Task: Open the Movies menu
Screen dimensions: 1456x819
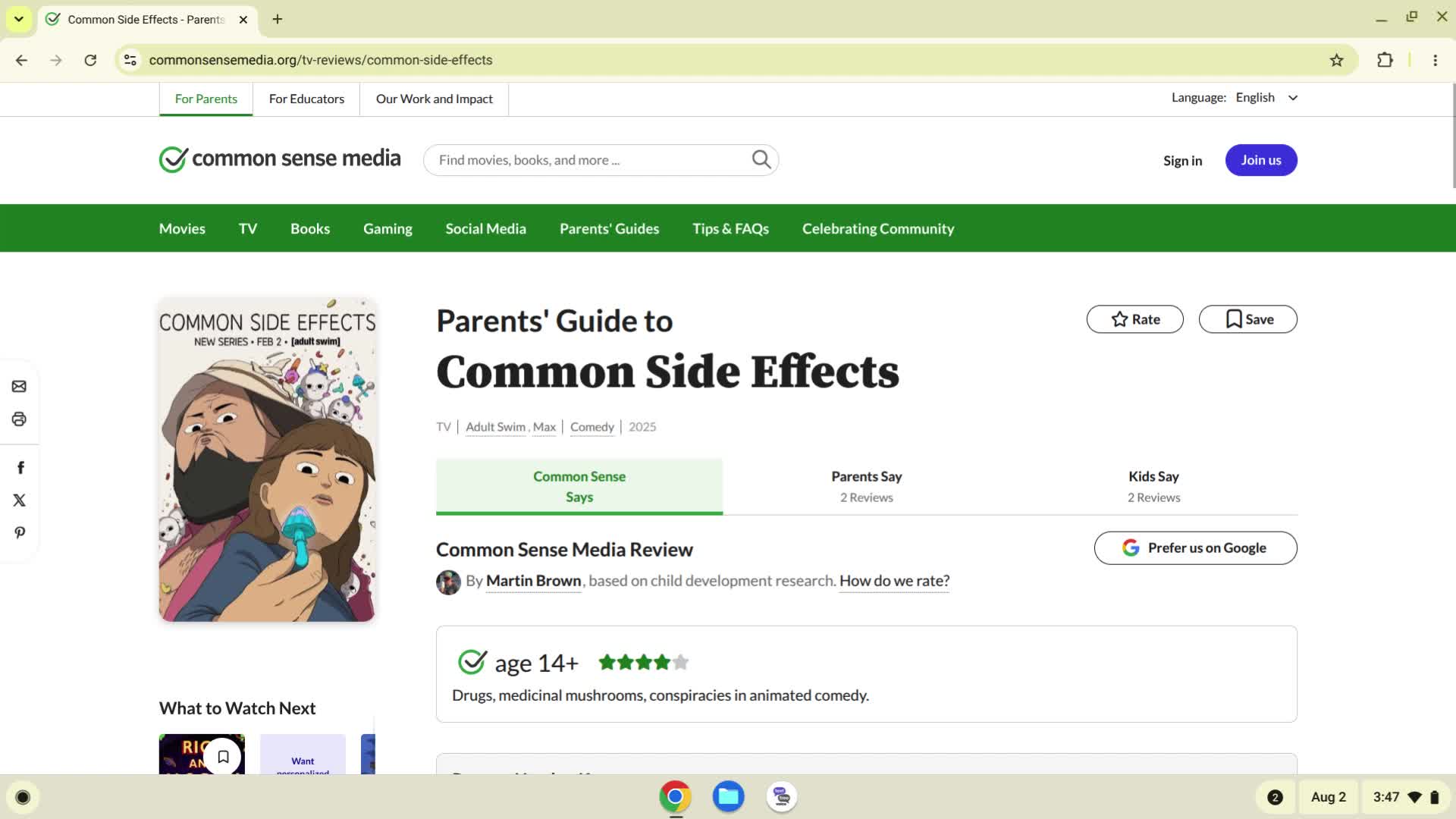Action: click(182, 228)
